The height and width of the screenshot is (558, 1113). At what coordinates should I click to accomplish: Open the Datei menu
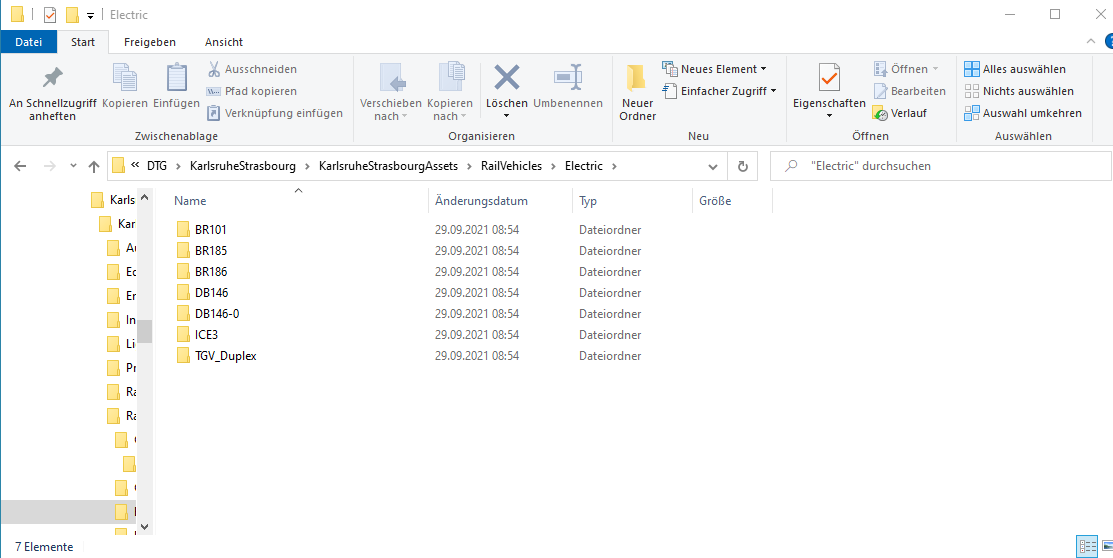click(28, 42)
